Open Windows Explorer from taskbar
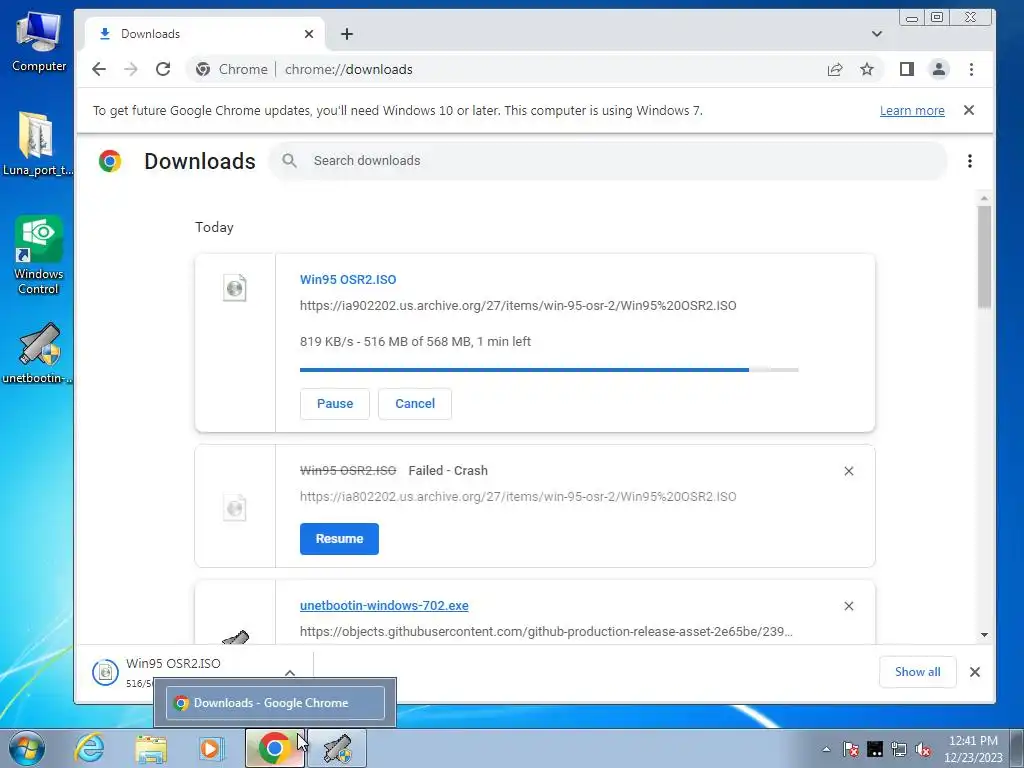The width and height of the screenshot is (1024, 768). (151, 748)
